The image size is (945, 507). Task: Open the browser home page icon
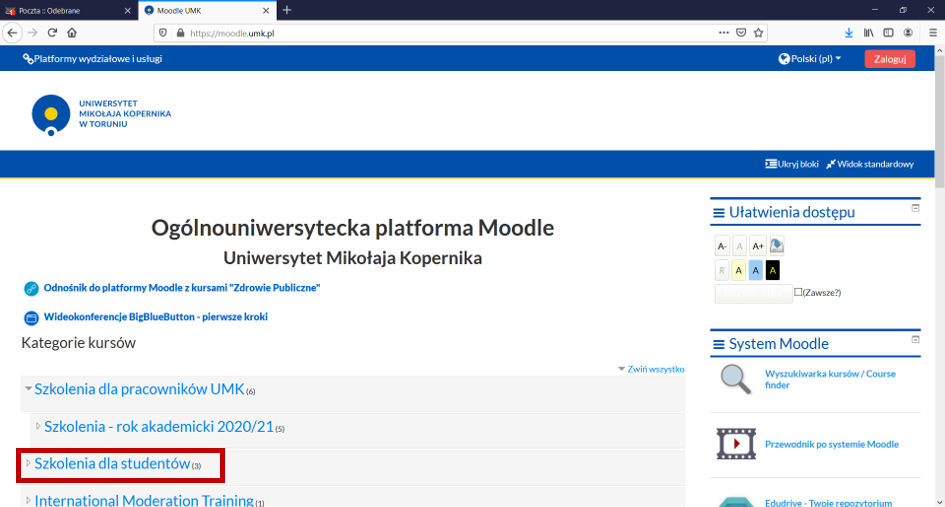pos(72,33)
